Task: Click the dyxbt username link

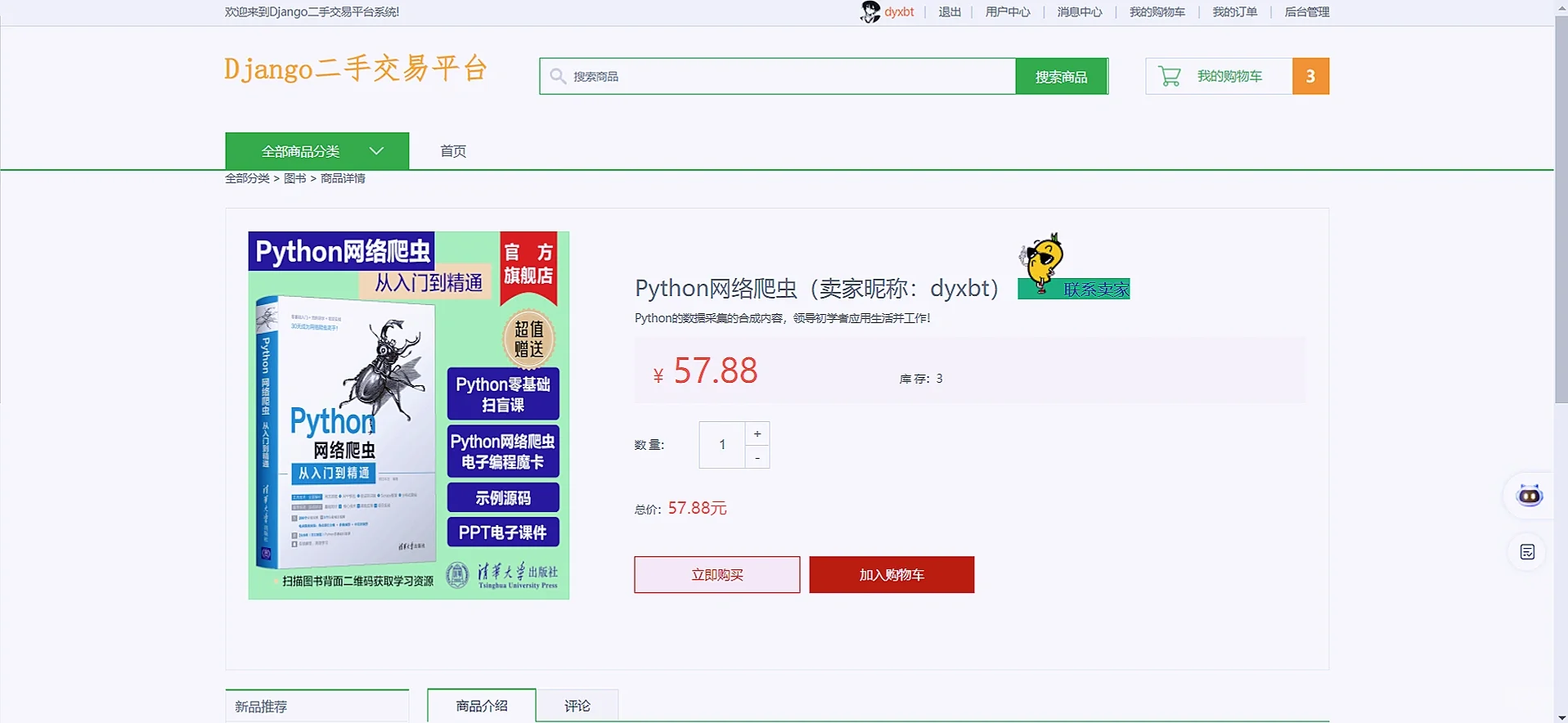Action: coord(899,11)
